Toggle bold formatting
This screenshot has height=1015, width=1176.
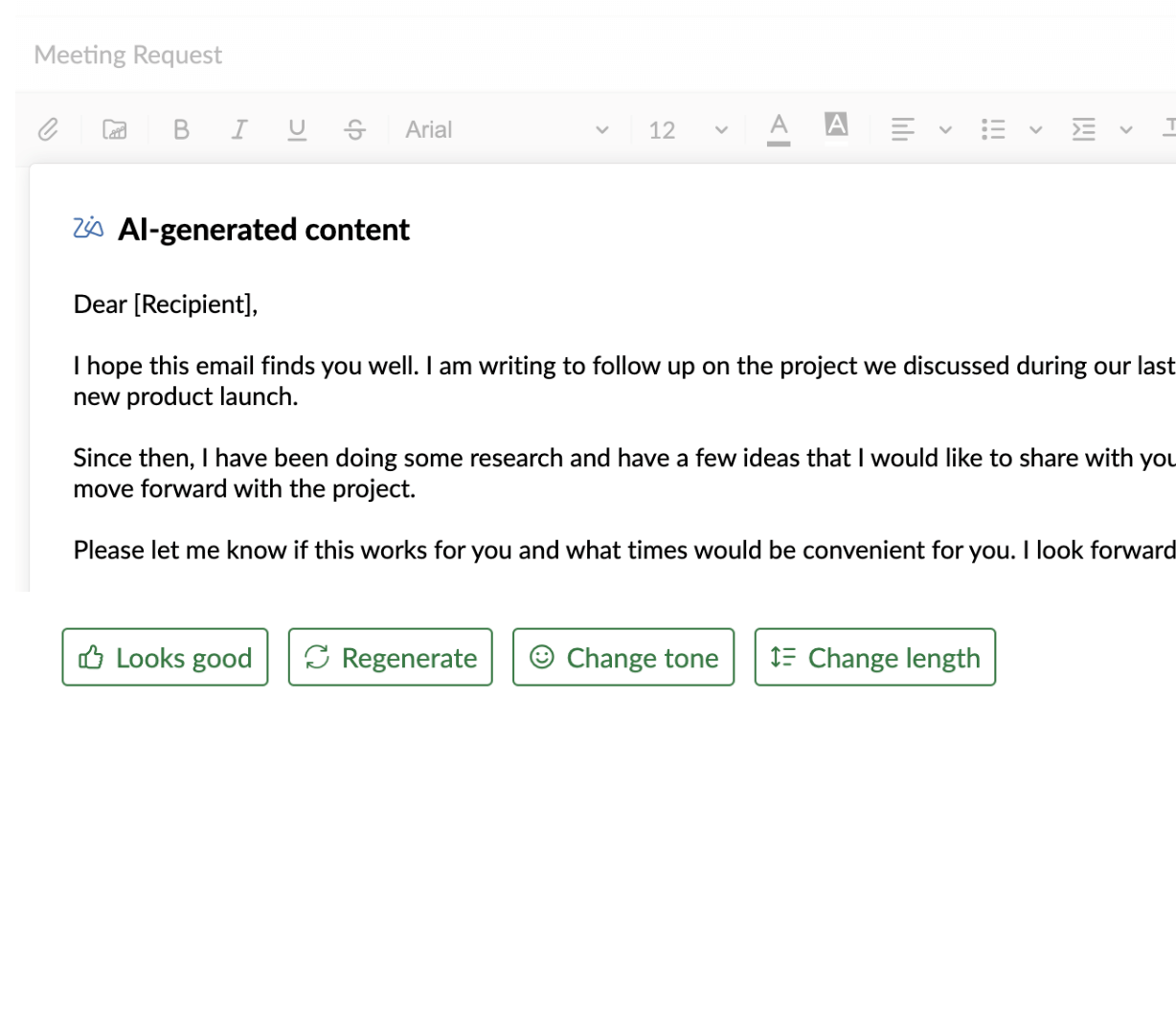[x=181, y=129]
